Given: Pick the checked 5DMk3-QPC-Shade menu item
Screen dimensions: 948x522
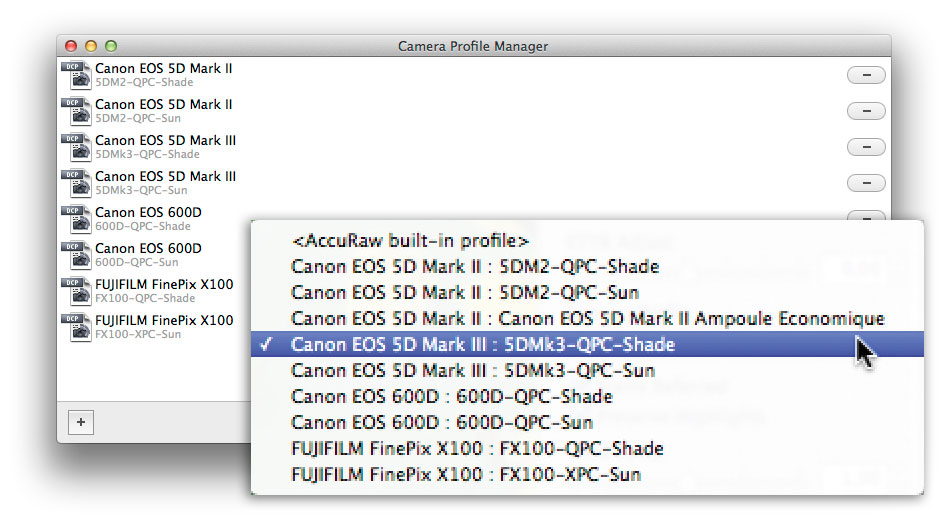Looking at the screenshot, I should tap(587, 344).
